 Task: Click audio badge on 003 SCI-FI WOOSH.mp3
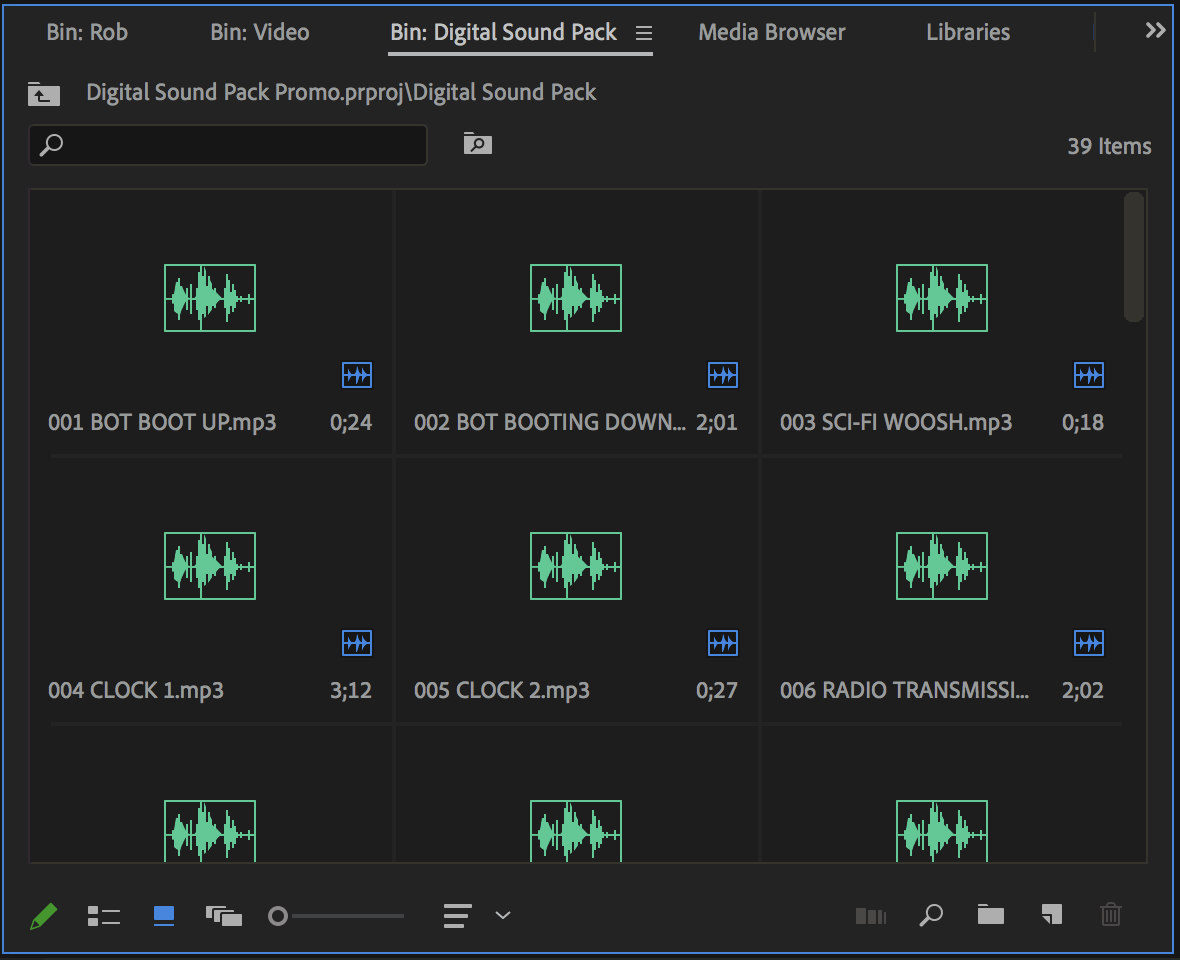coord(1088,375)
